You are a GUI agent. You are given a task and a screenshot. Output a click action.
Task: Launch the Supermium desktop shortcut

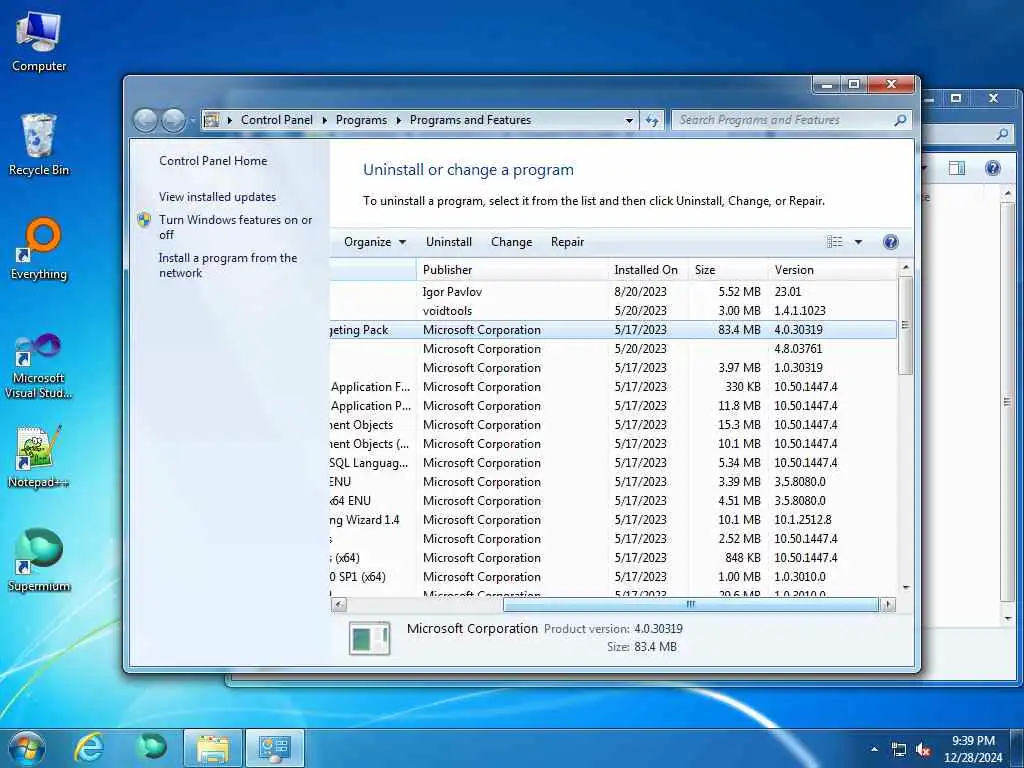coord(39,560)
